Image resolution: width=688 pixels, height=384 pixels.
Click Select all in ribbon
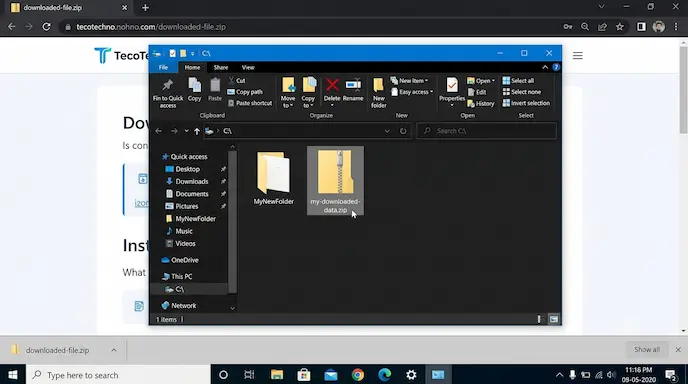[x=518, y=81]
